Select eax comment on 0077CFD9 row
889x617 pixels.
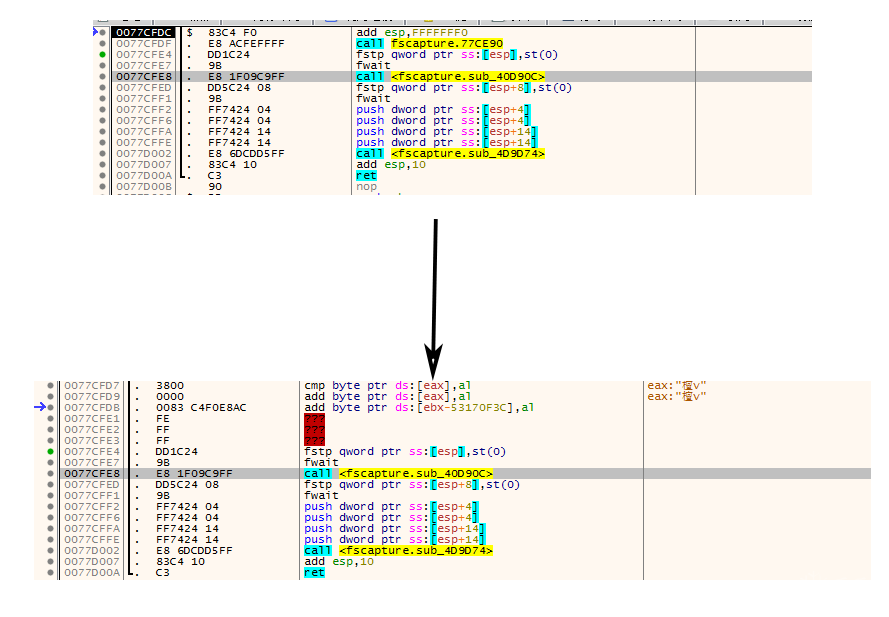point(677,396)
